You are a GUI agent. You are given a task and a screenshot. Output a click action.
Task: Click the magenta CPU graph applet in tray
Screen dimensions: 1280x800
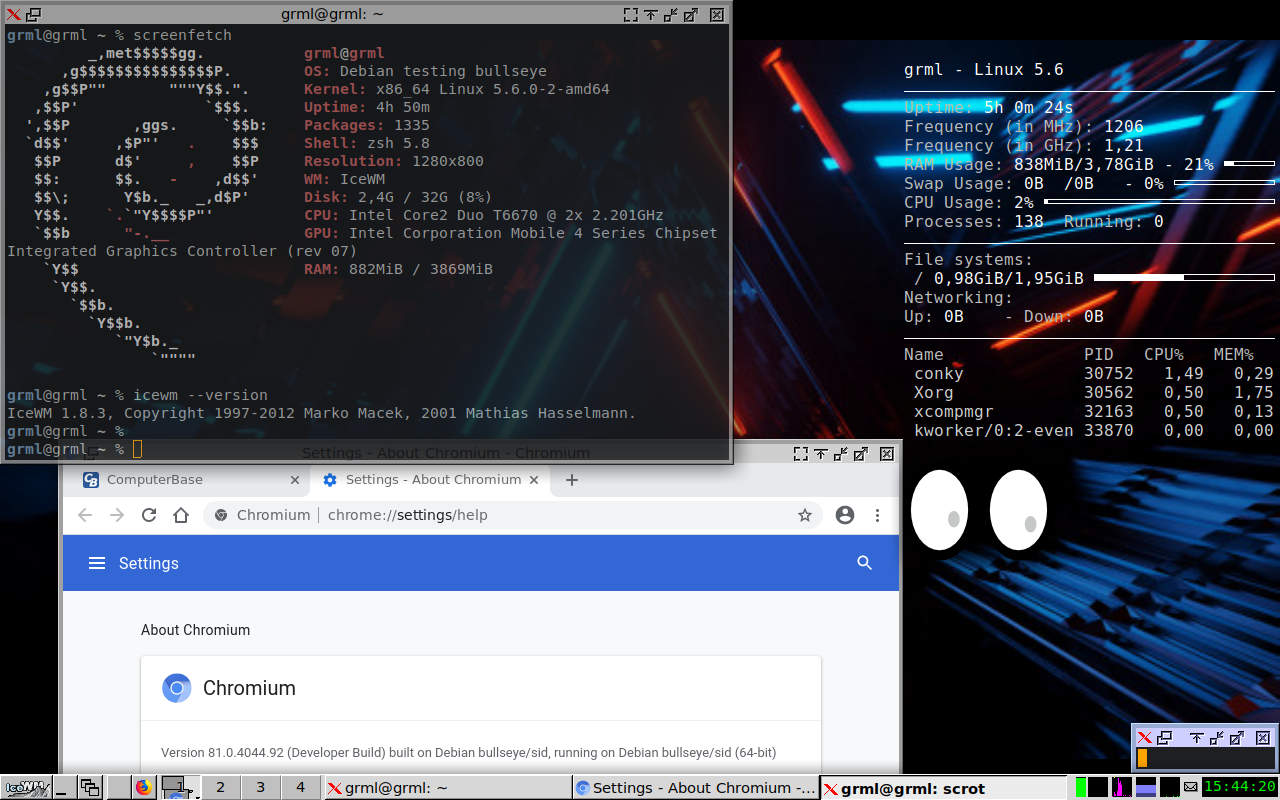tap(1121, 787)
